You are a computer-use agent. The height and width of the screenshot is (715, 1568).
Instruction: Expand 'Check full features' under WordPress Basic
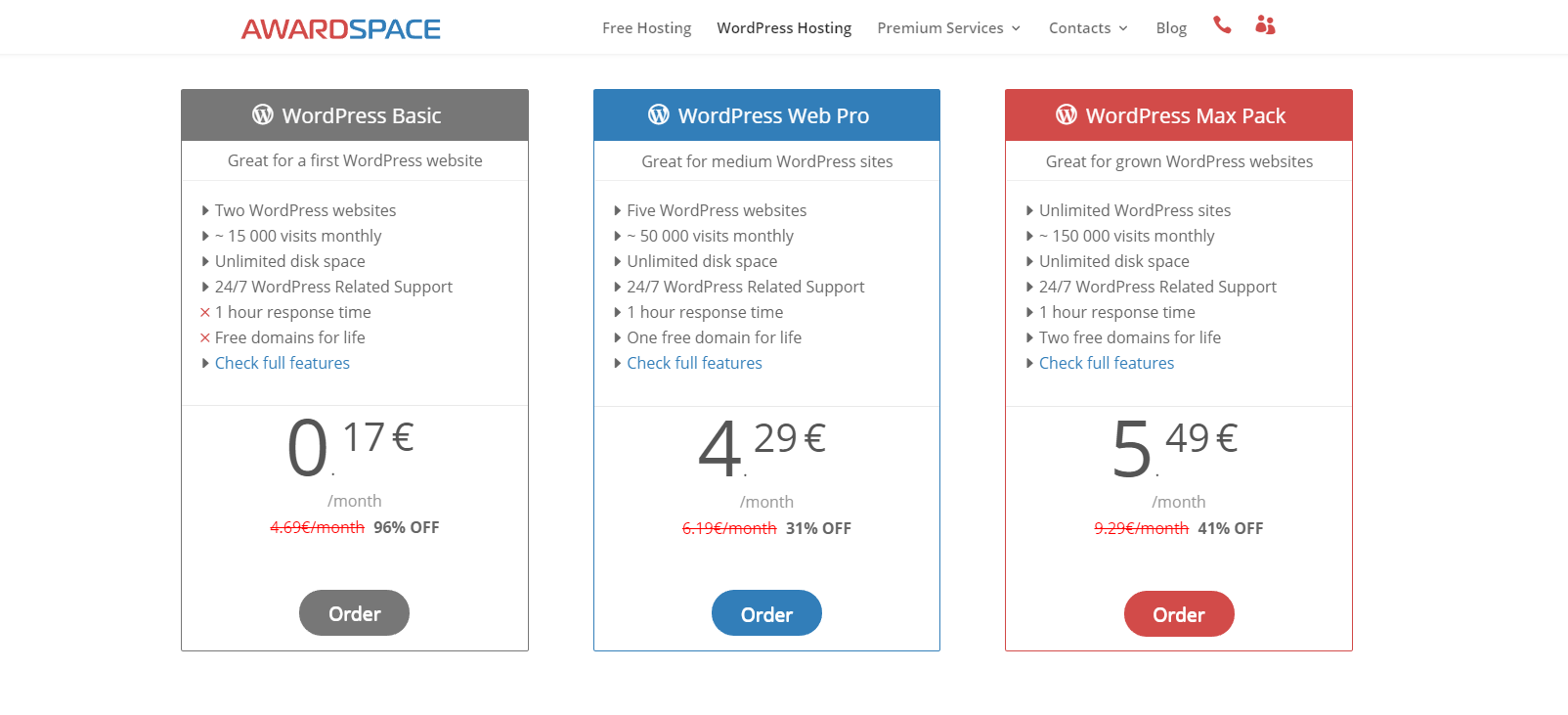click(x=282, y=363)
